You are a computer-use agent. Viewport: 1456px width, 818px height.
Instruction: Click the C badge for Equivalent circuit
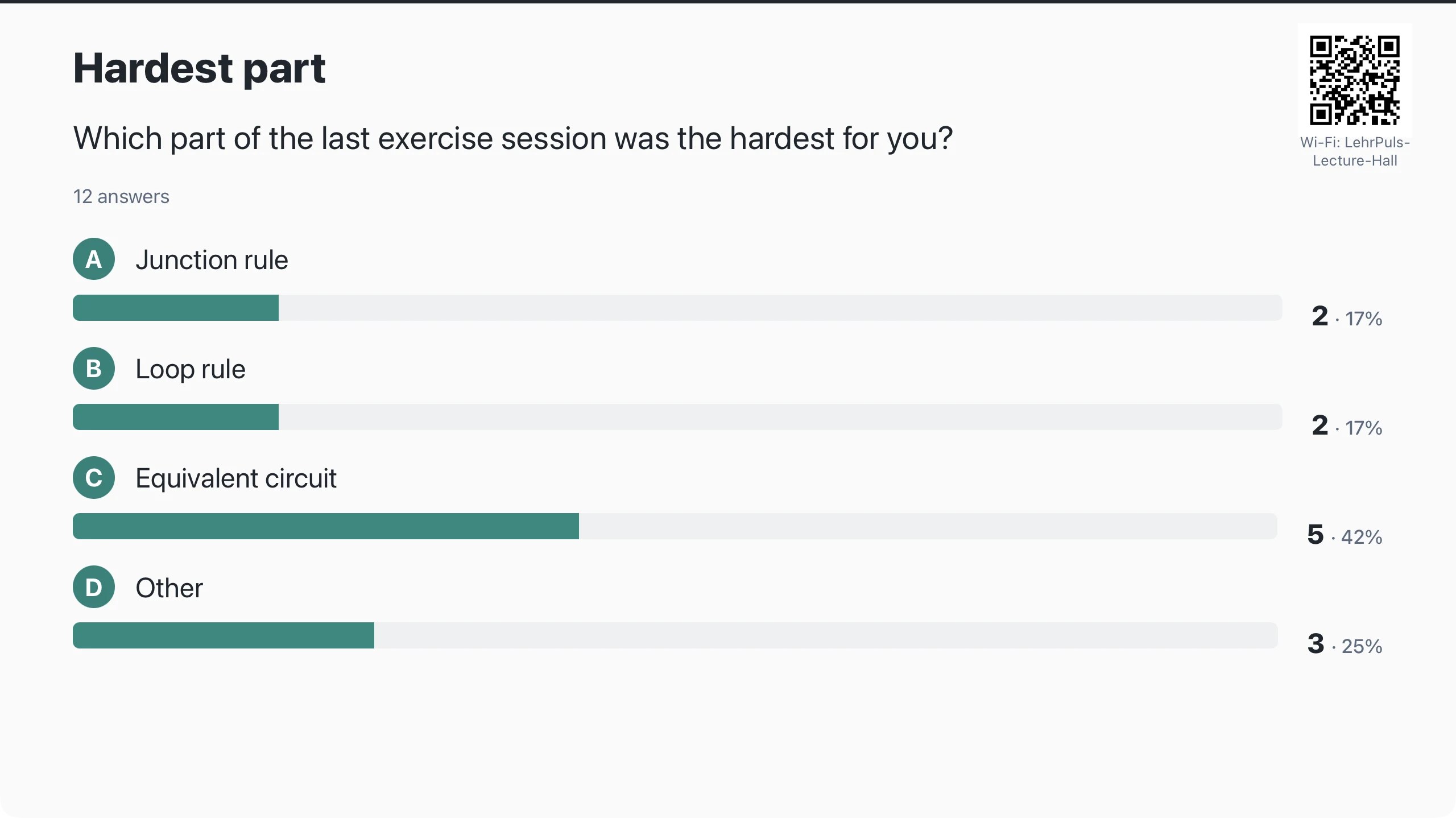94,478
